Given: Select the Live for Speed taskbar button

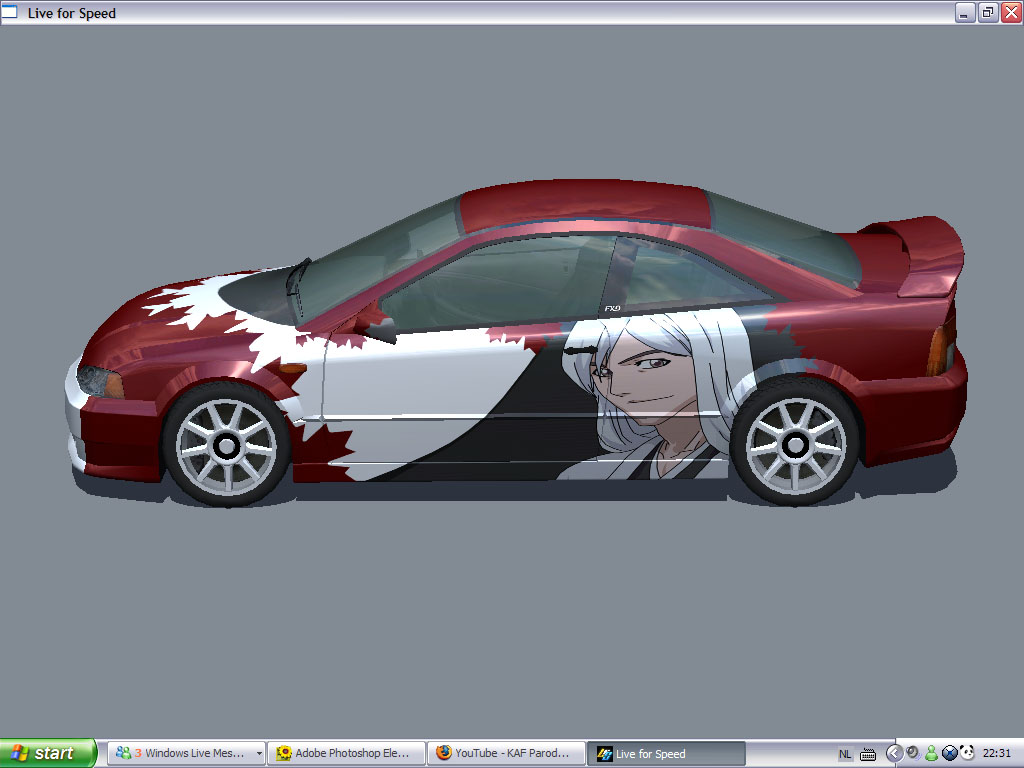Looking at the screenshot, I should coord(666,753).
